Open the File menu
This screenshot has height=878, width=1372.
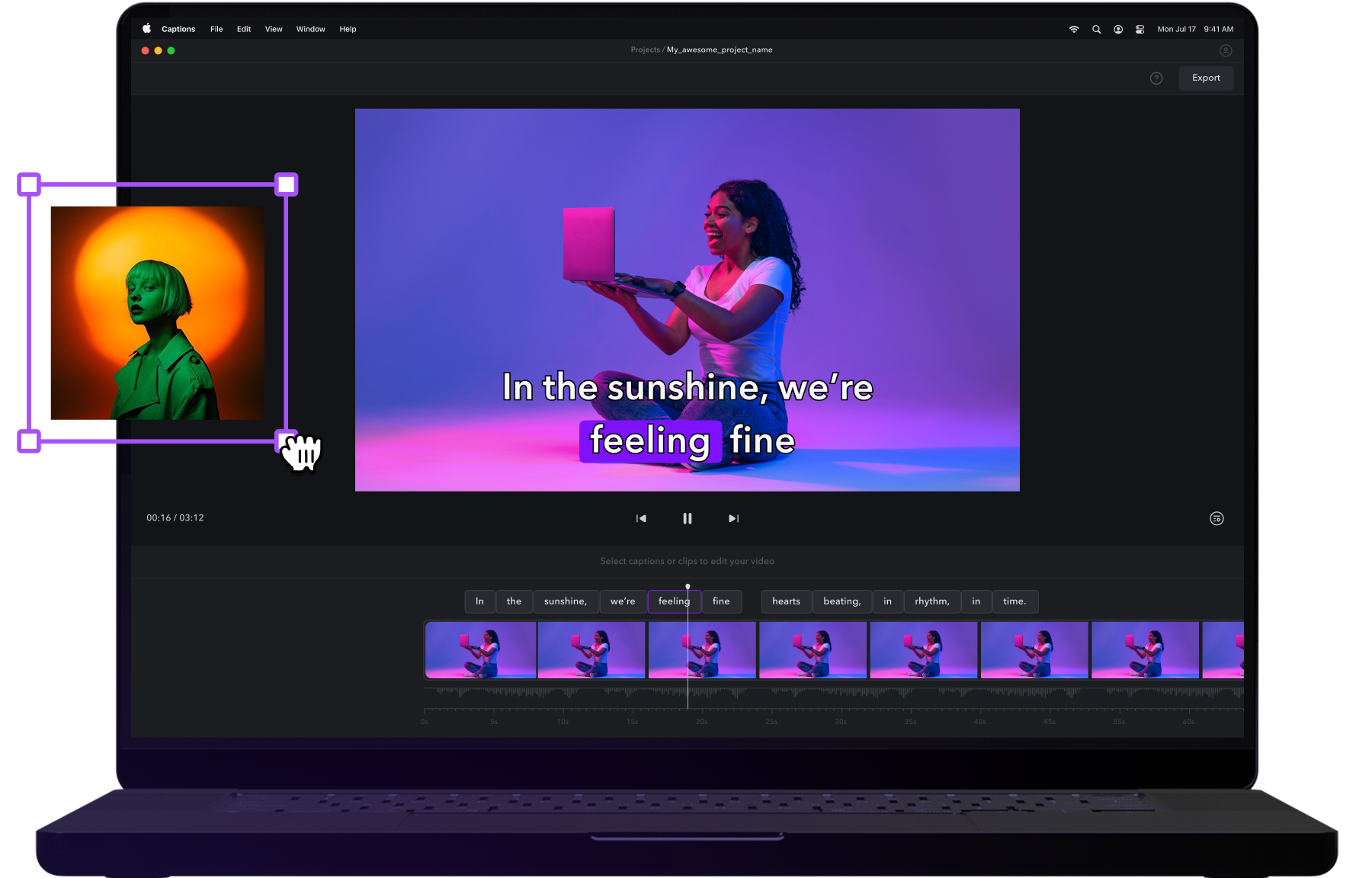tap(216, 29)
